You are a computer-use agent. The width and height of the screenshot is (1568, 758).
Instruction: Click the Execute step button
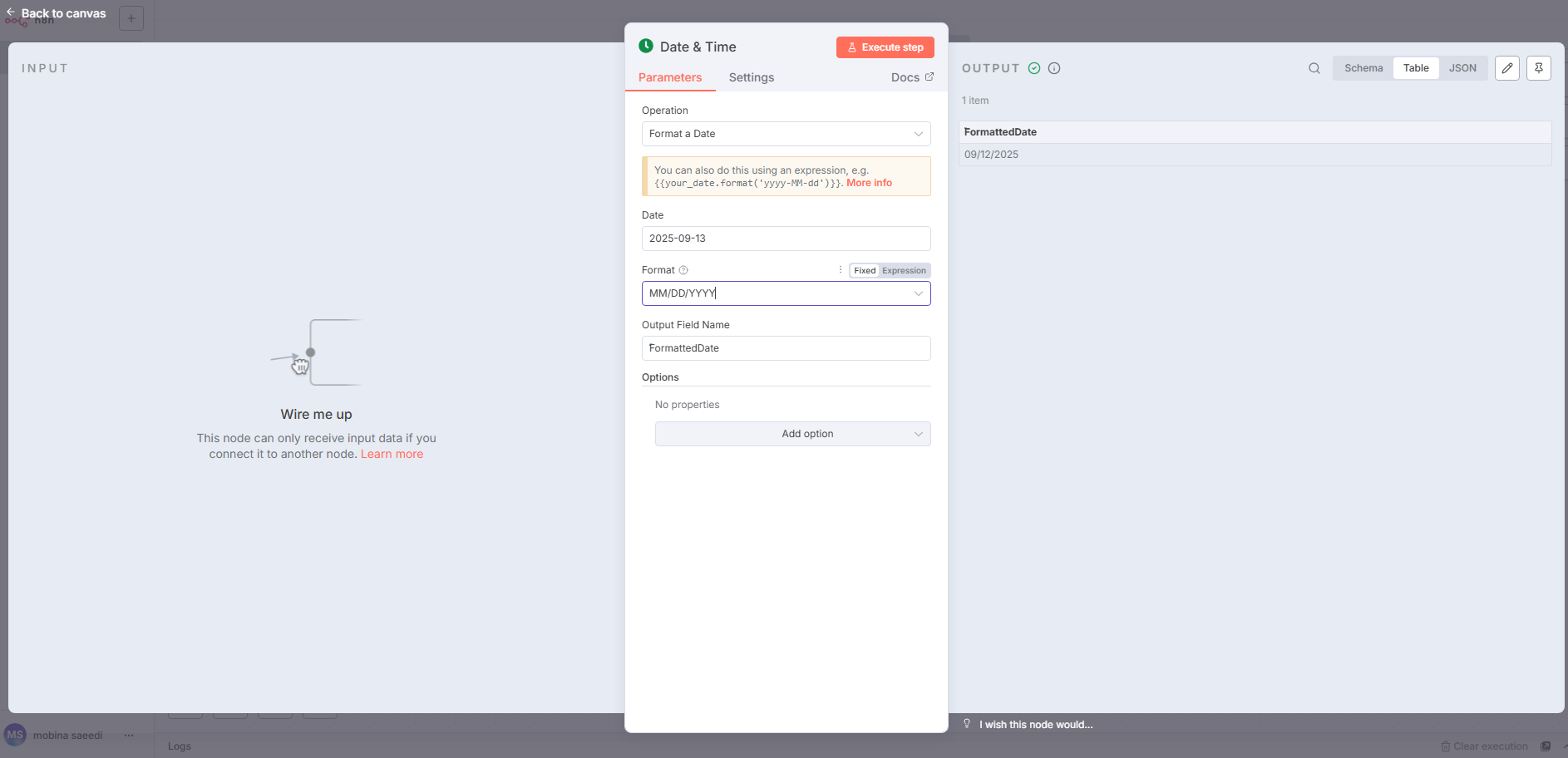coord(885,47)
